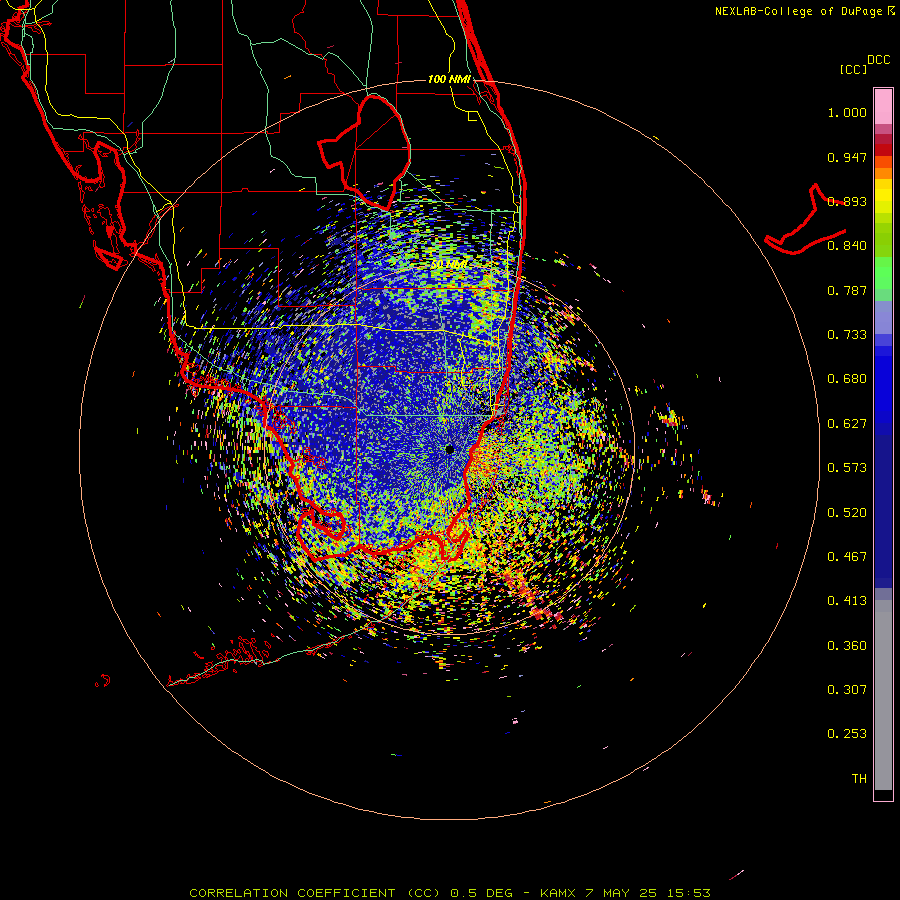900x900 pixels.
Task: Click the 0.5 DEG elevation text
Action: (x=481, y=893)
